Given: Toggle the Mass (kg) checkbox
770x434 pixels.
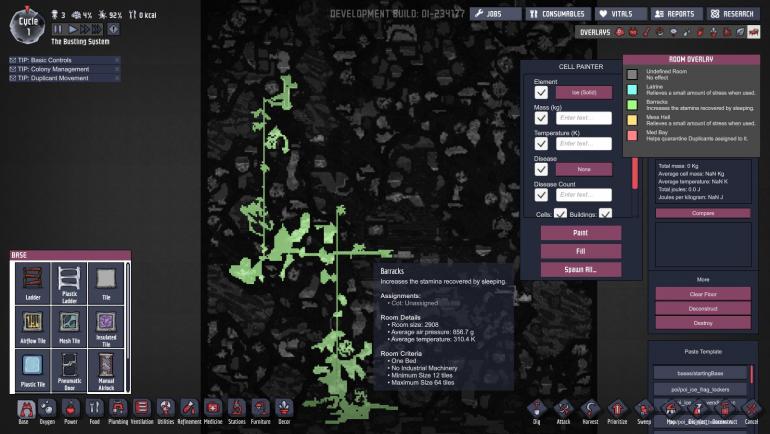Looking at the screenshot, I should coord(541,118).
